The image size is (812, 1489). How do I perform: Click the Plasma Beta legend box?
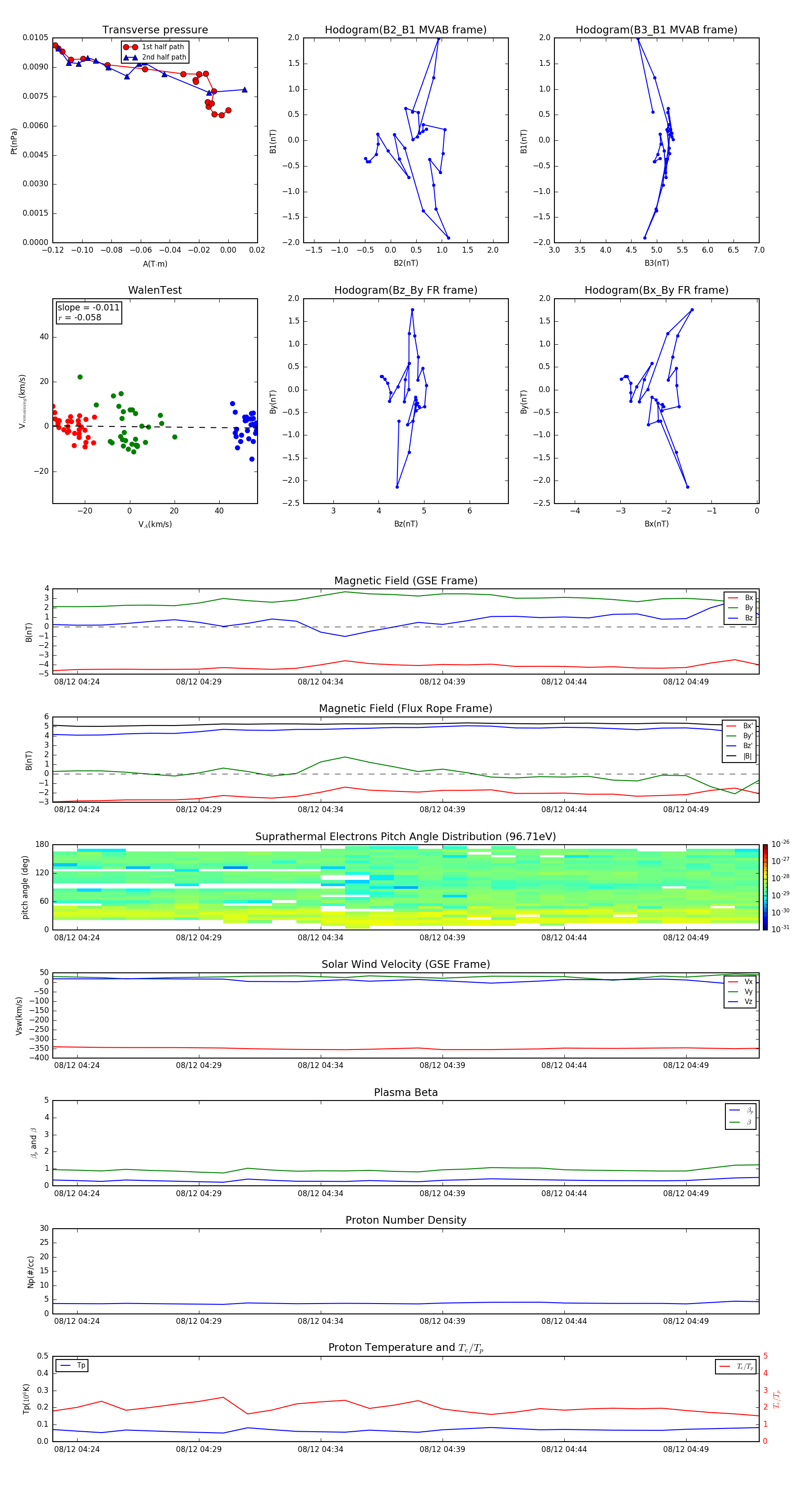[740, 1116]
